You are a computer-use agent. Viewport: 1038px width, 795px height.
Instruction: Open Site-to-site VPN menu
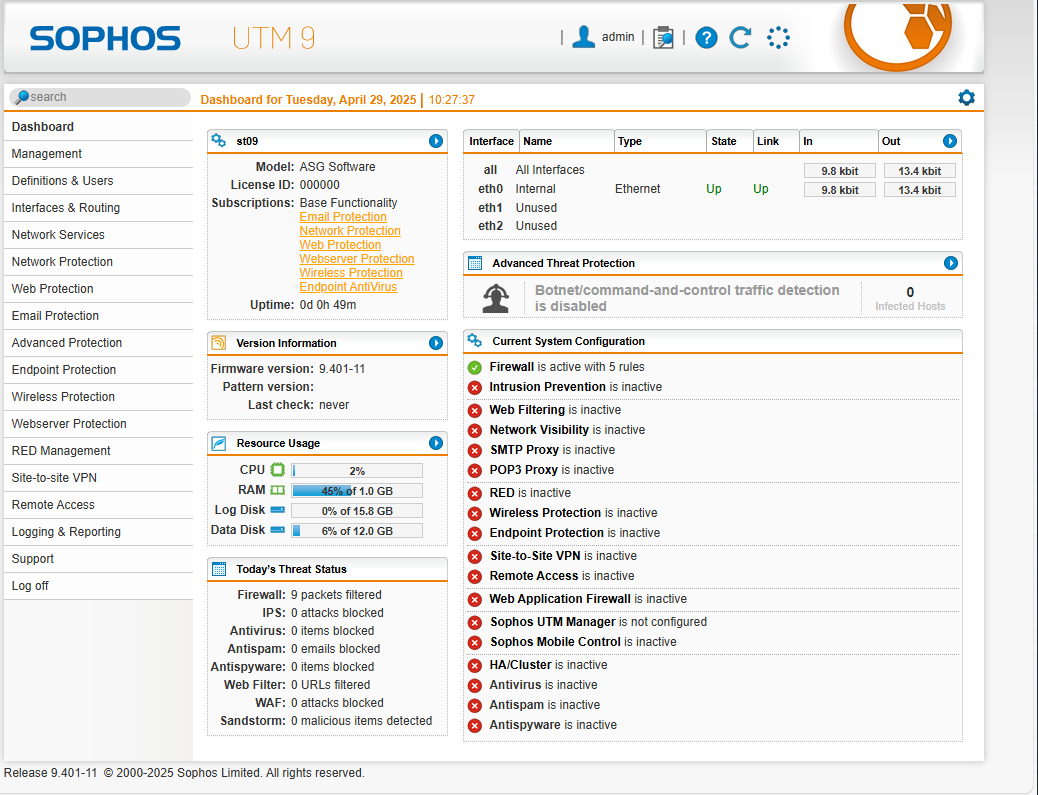tap(99, 478)
